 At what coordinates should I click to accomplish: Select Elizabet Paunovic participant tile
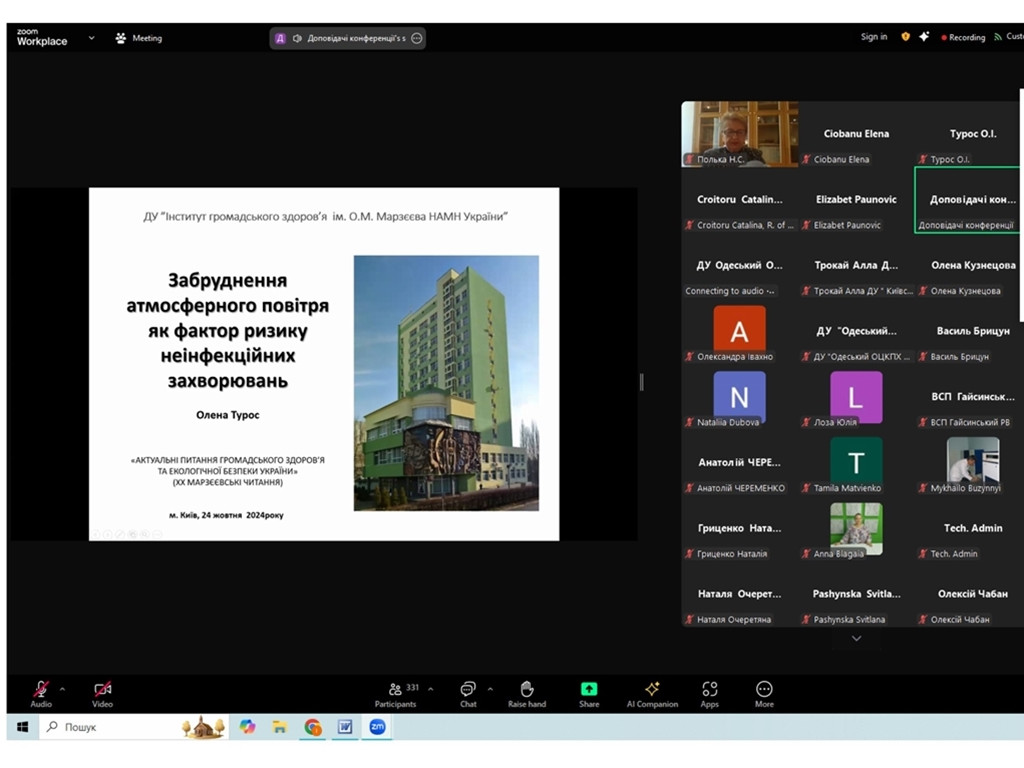pos(856,200)
